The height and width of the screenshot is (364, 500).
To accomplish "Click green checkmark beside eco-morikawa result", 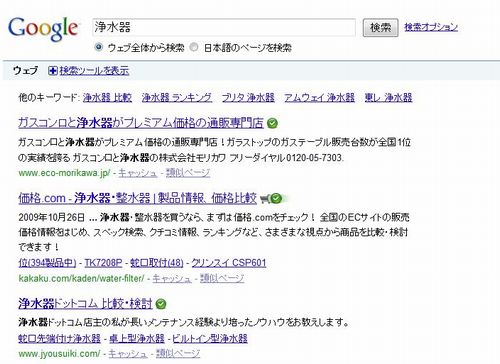I will point(272,123).
